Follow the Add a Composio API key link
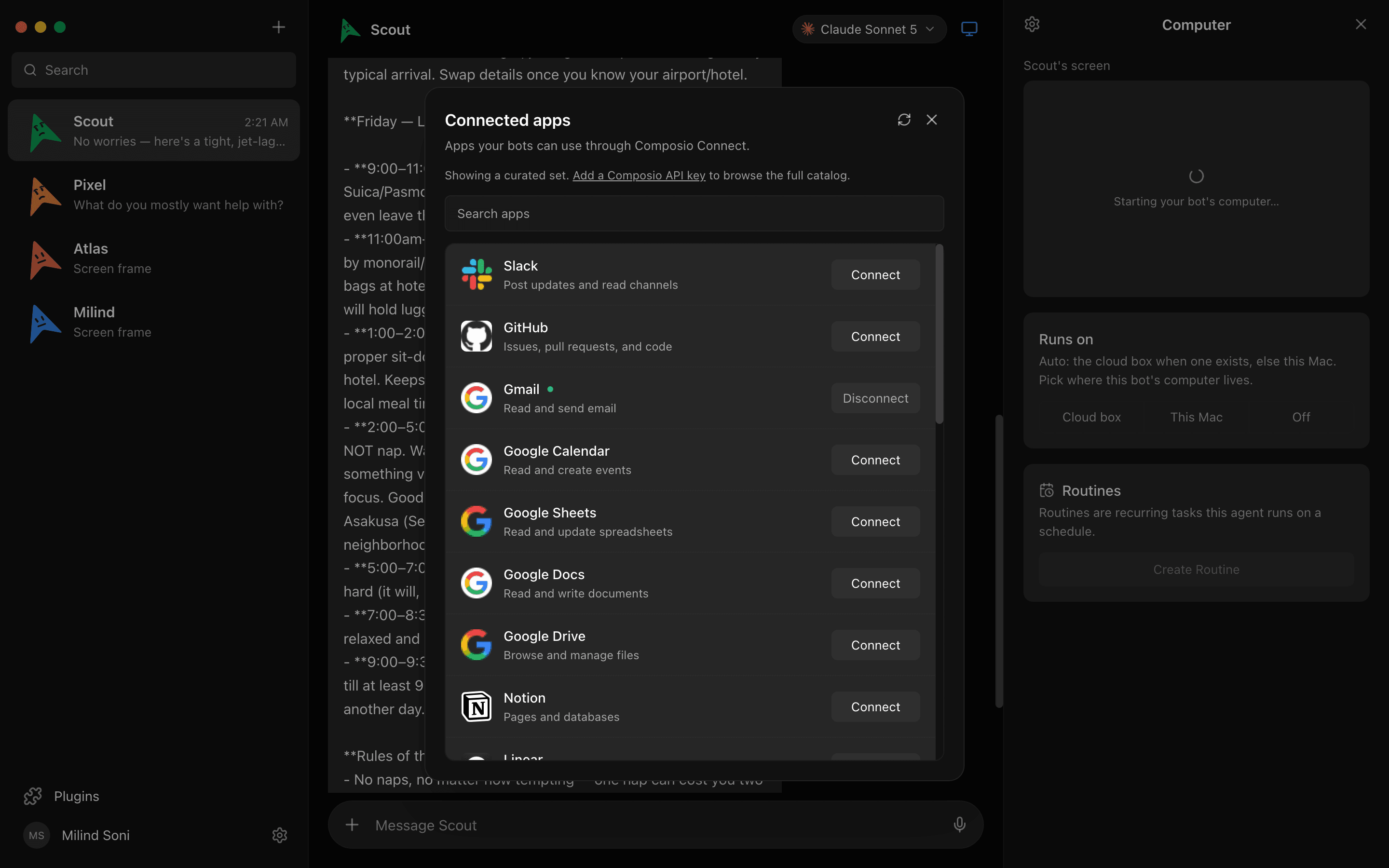The image size is (1389, 868). tap(639, 175)
